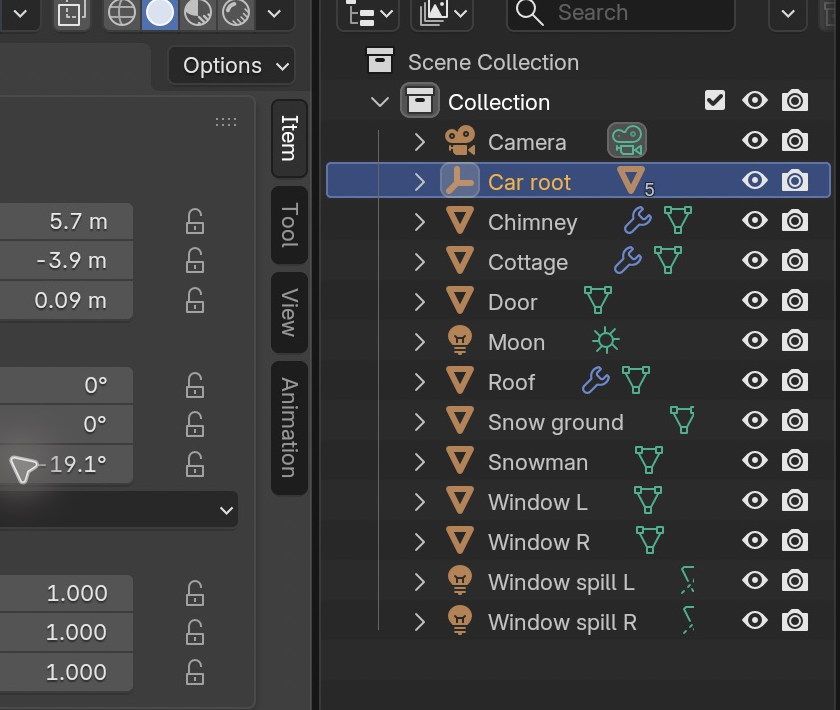Open the outliner display mode dropdown
Image resolution: width=840 pixels, height=710 pixels.
369,13
